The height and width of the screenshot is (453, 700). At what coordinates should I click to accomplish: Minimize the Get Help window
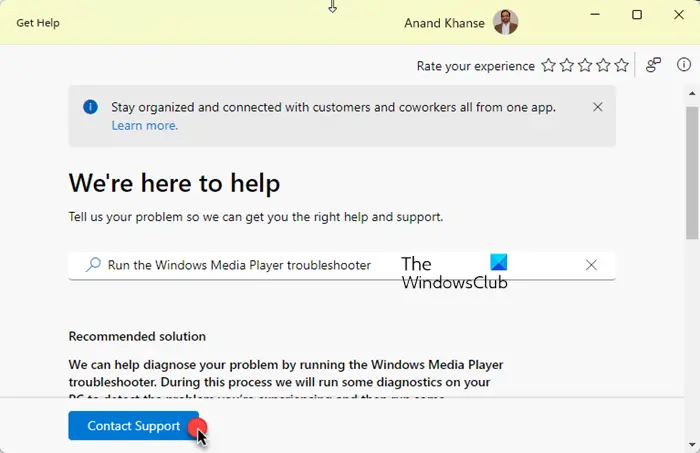pyautogui.click(x=595, y=15)
